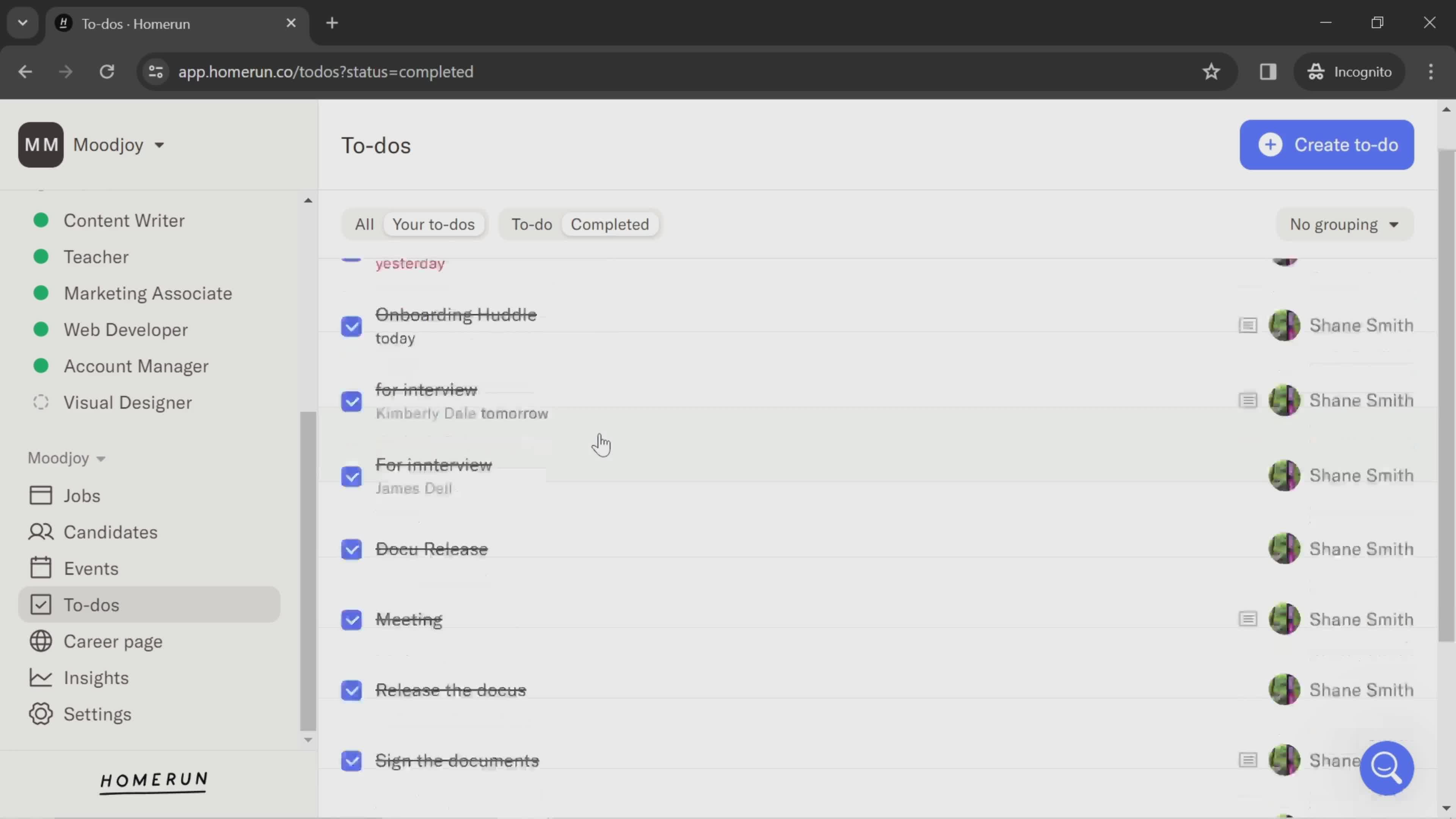Drag the vertical scrollbar down
Image resolution: width=1456 pixels, height=819 pixels.
1447,400
